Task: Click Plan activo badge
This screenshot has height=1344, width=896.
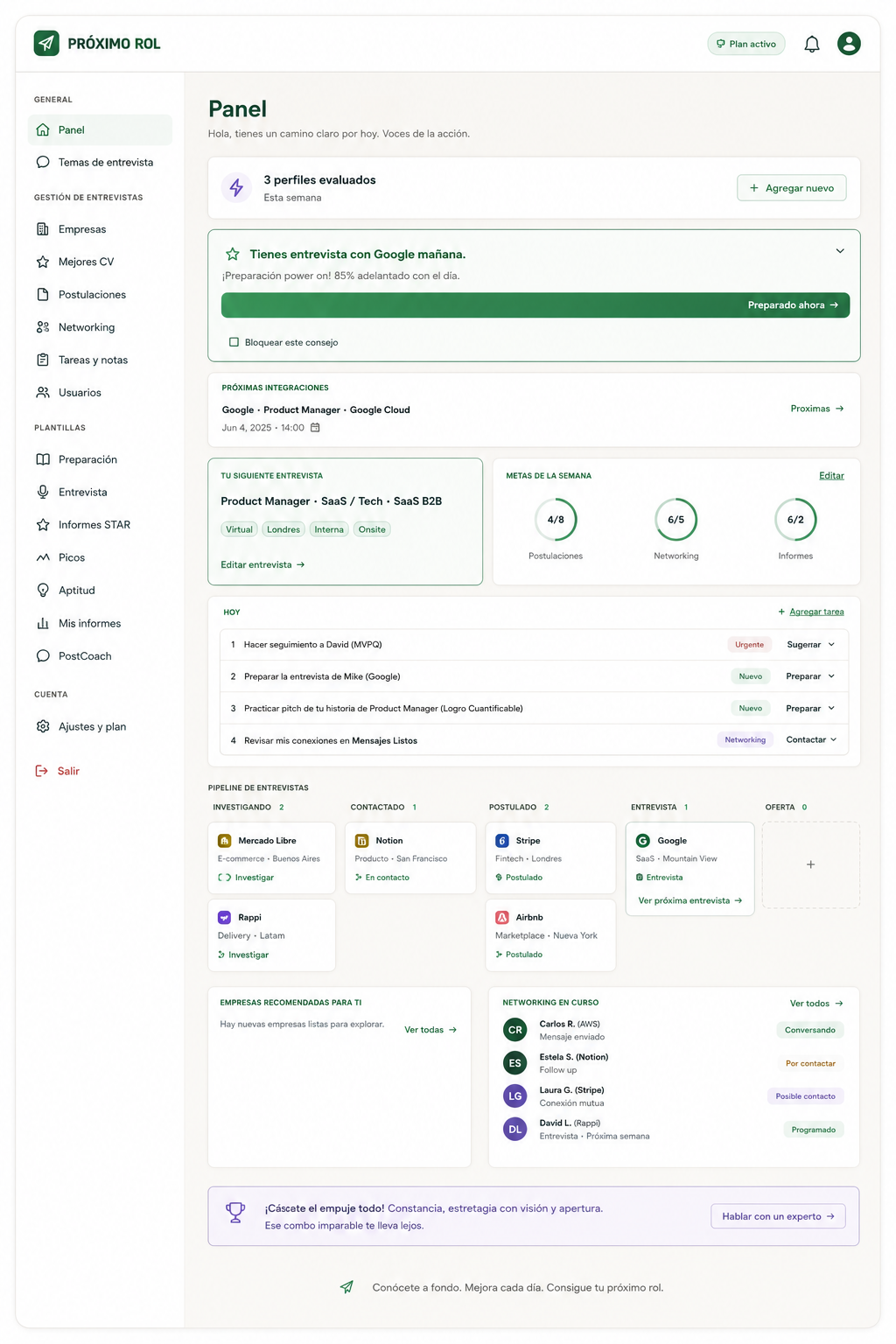Action: [746, 44]
